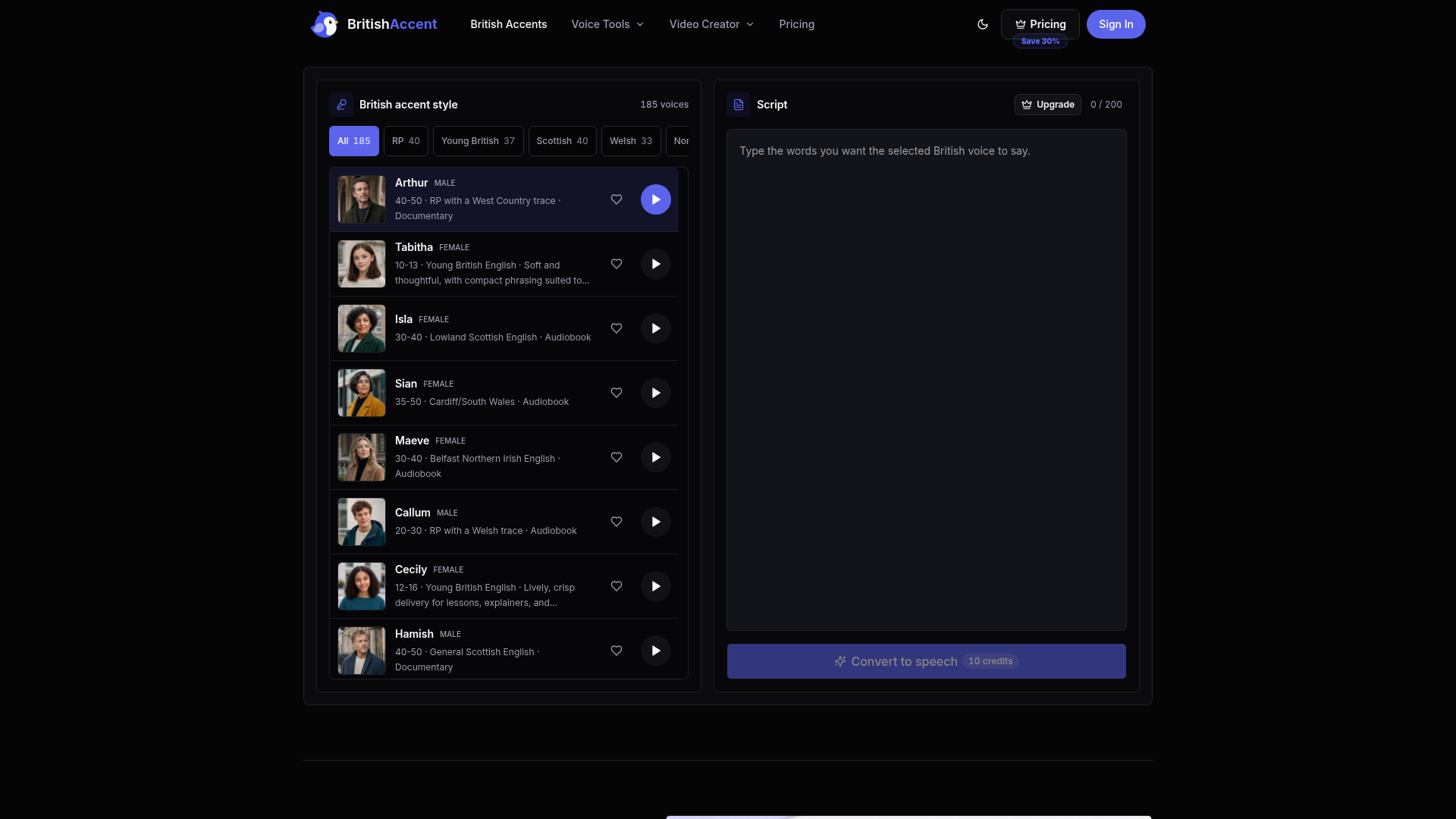Click the Save 30% badge
The width and height of the screenshot is (1456, 819).
coord(1040,42)
